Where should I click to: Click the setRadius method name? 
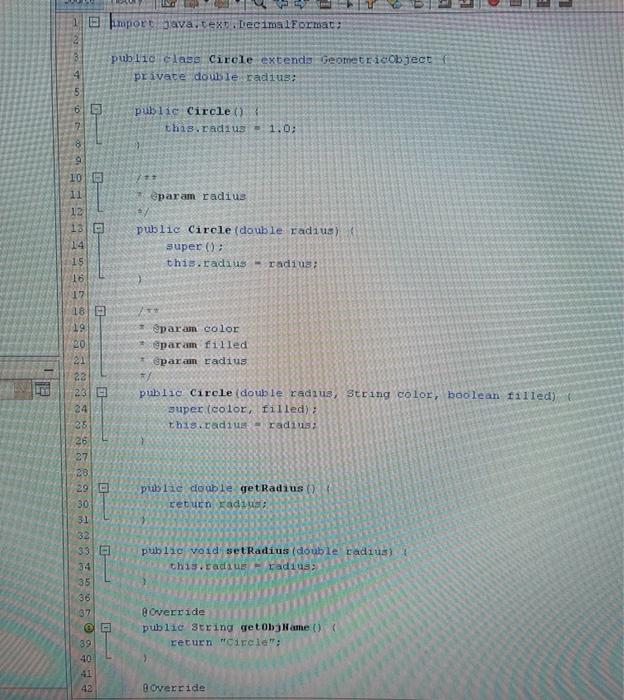(x=258, y=551)
